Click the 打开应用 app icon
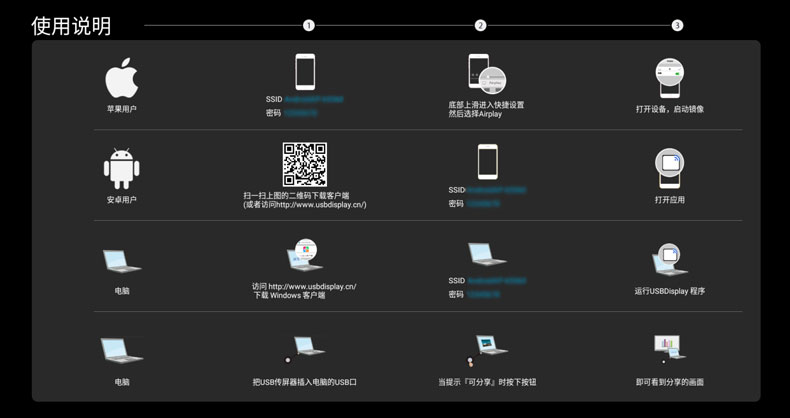 click(x=669, y=166)
